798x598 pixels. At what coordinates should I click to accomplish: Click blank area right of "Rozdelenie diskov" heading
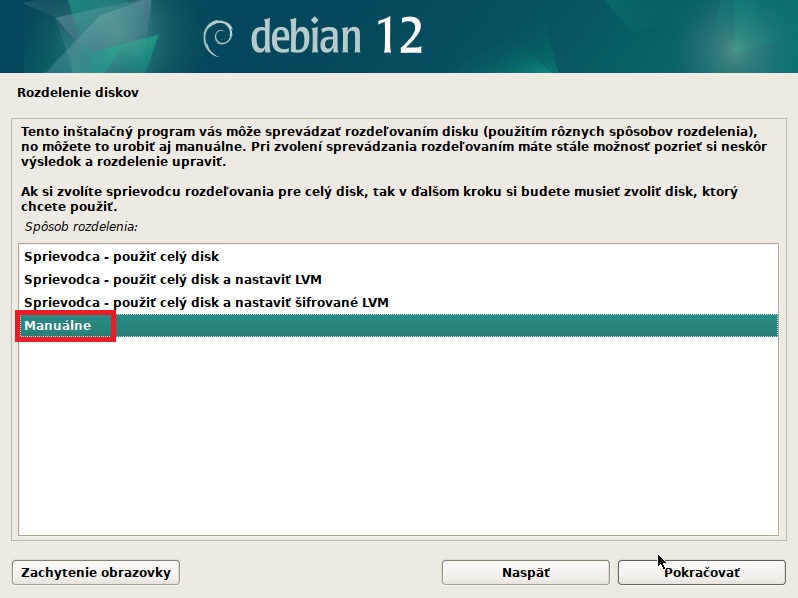450,92
